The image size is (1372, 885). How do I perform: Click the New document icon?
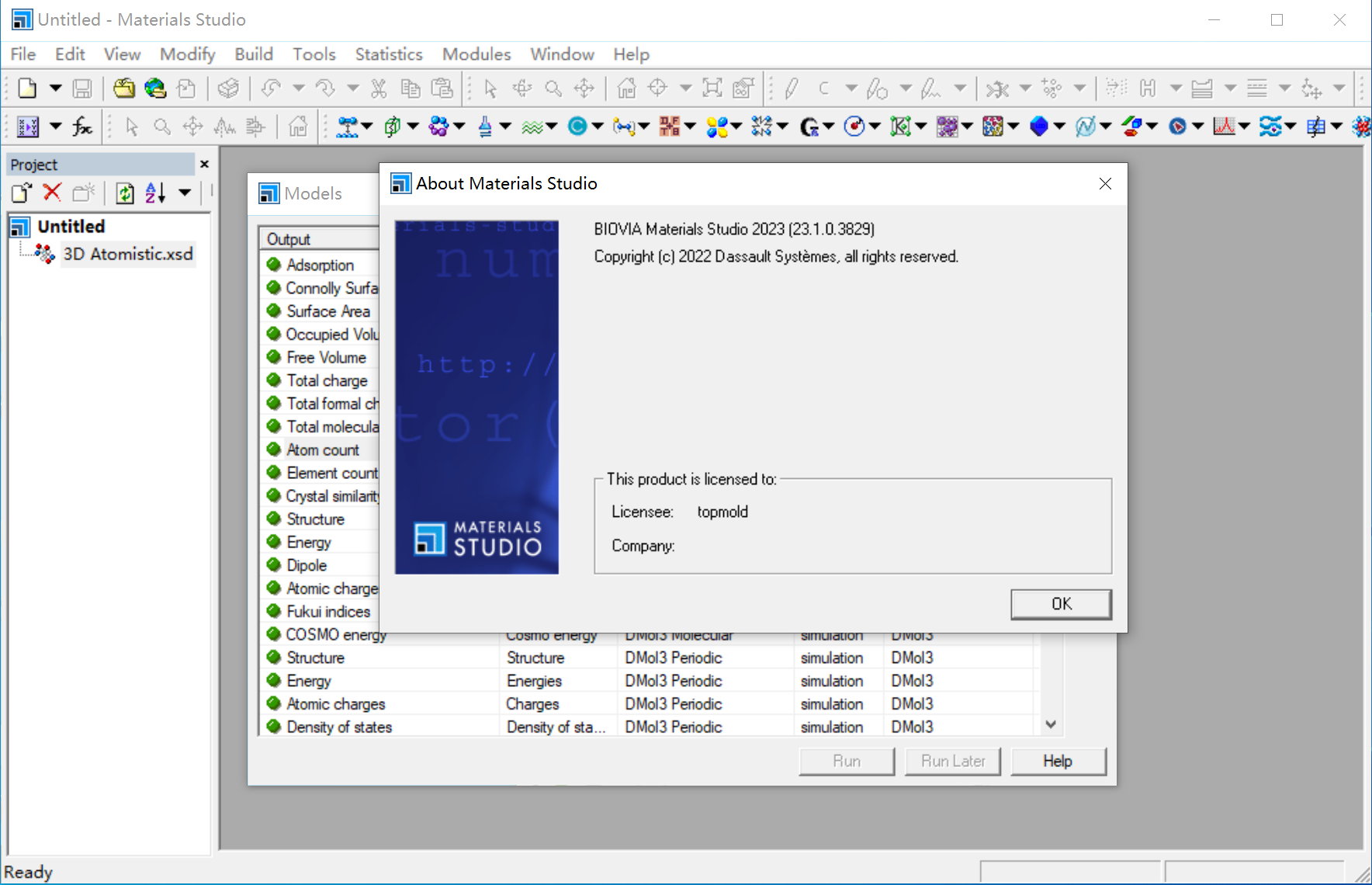27,88
